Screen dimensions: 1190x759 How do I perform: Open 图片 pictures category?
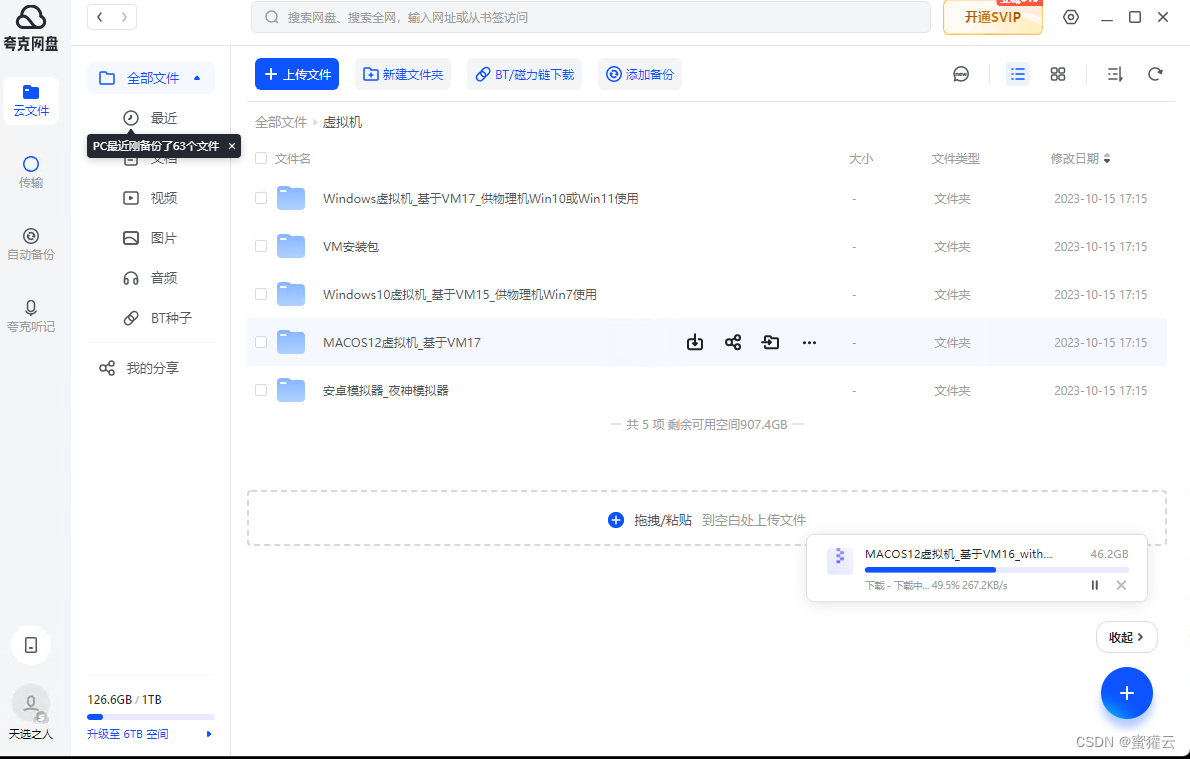150,238
